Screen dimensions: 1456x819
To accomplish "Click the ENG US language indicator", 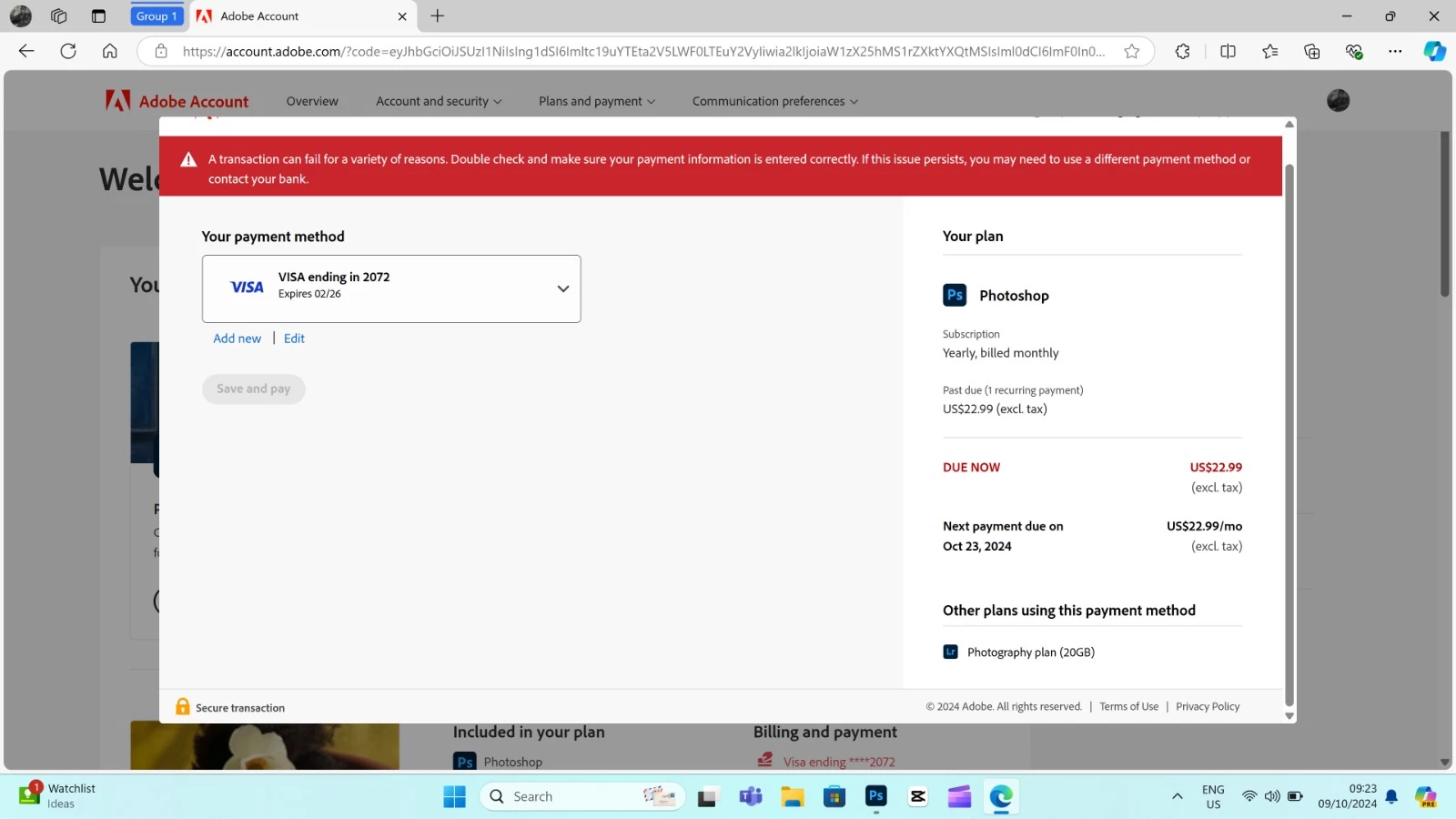I will point(1213,796).
